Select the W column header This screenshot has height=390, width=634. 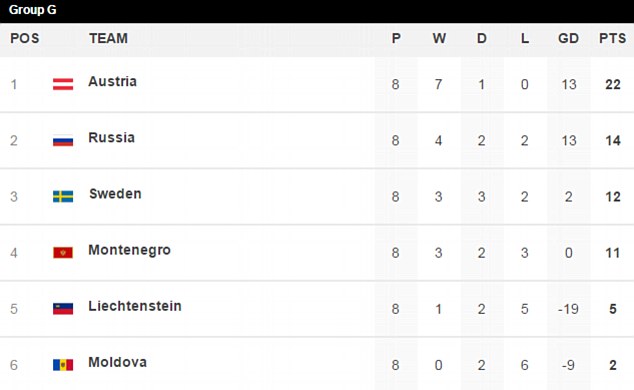pos(439,38)
